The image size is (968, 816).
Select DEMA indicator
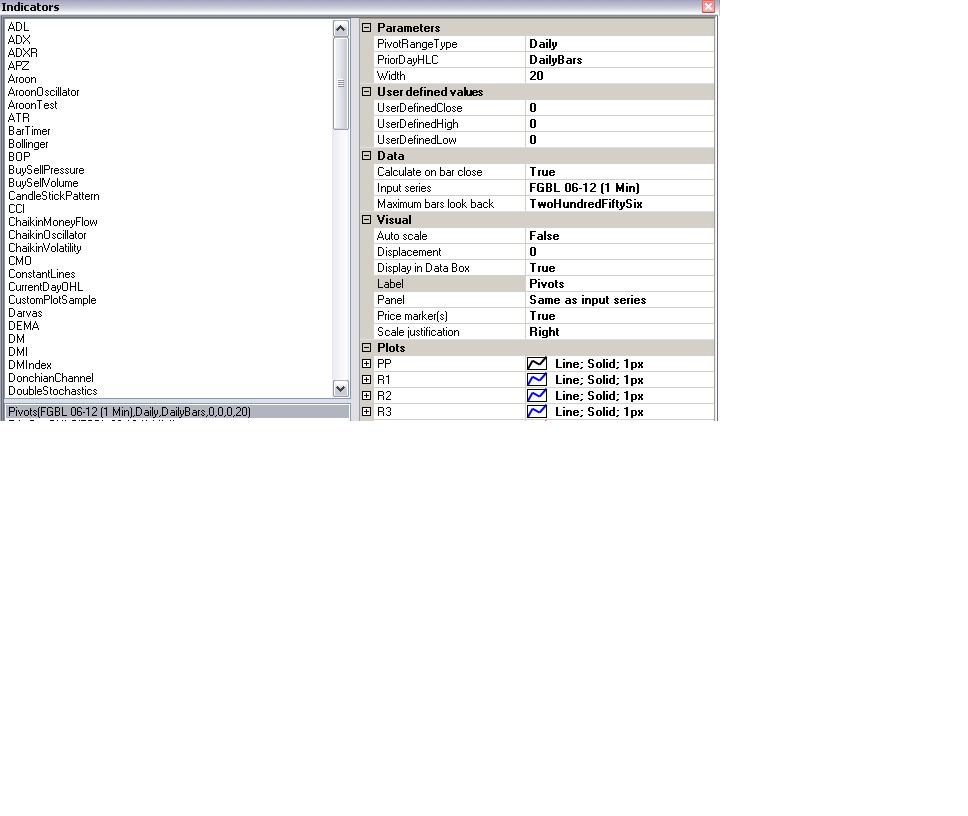tap(23, 326)
